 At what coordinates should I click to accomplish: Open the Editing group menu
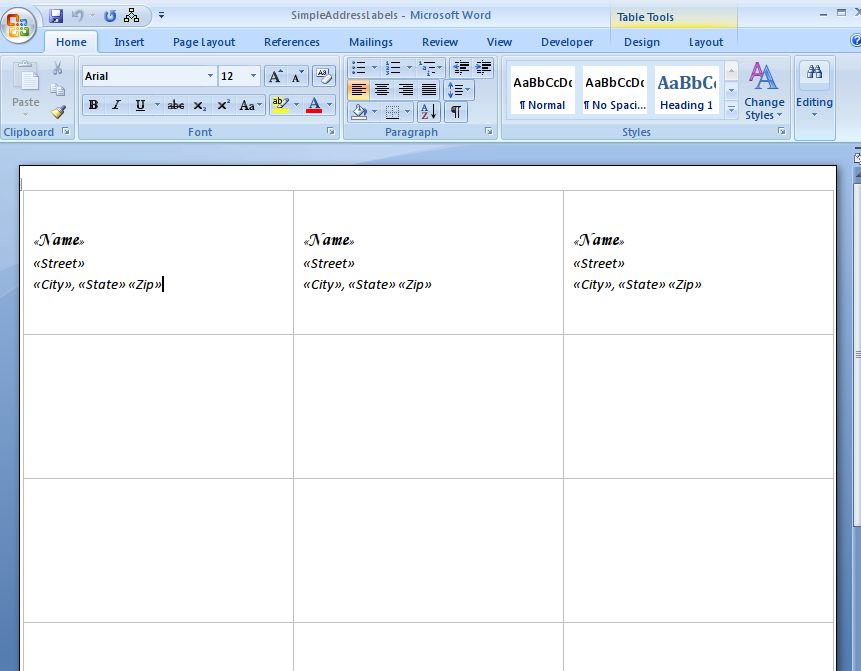click(x=814, y=90)
